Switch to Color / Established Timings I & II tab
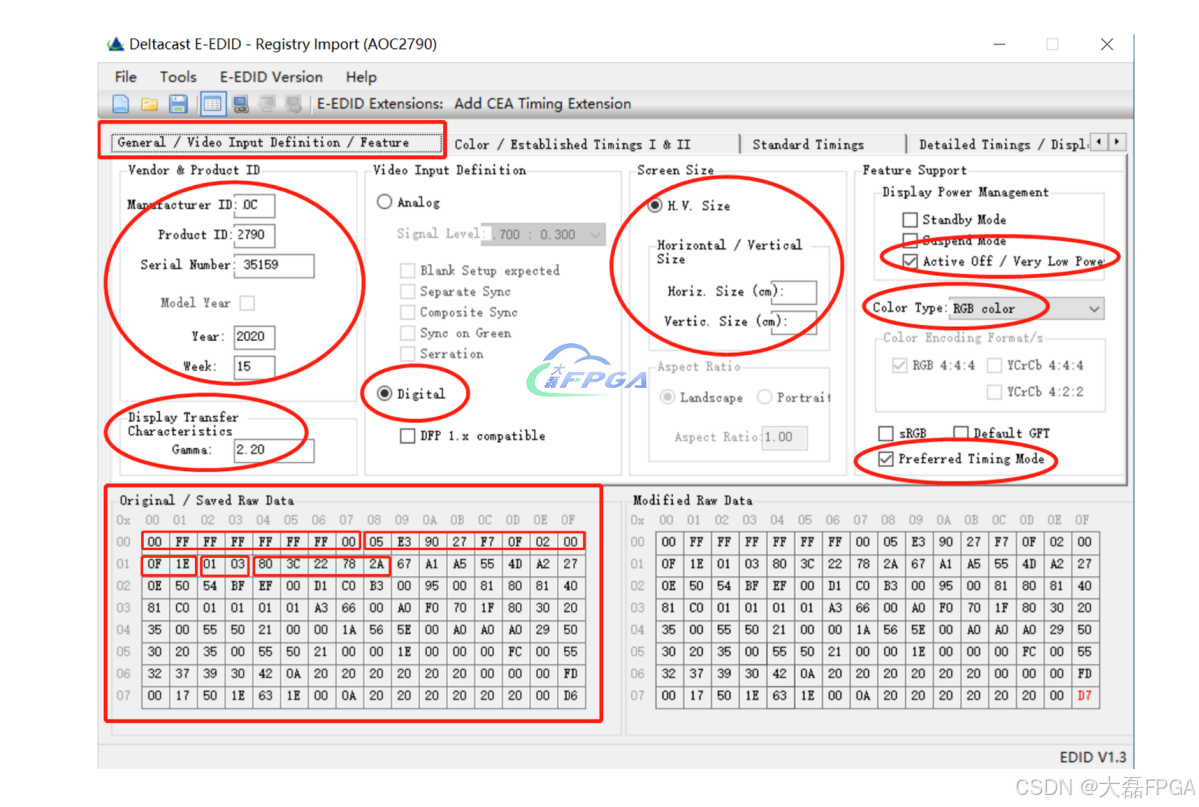Screen dimensions: 1199x807 coord(573,145)
